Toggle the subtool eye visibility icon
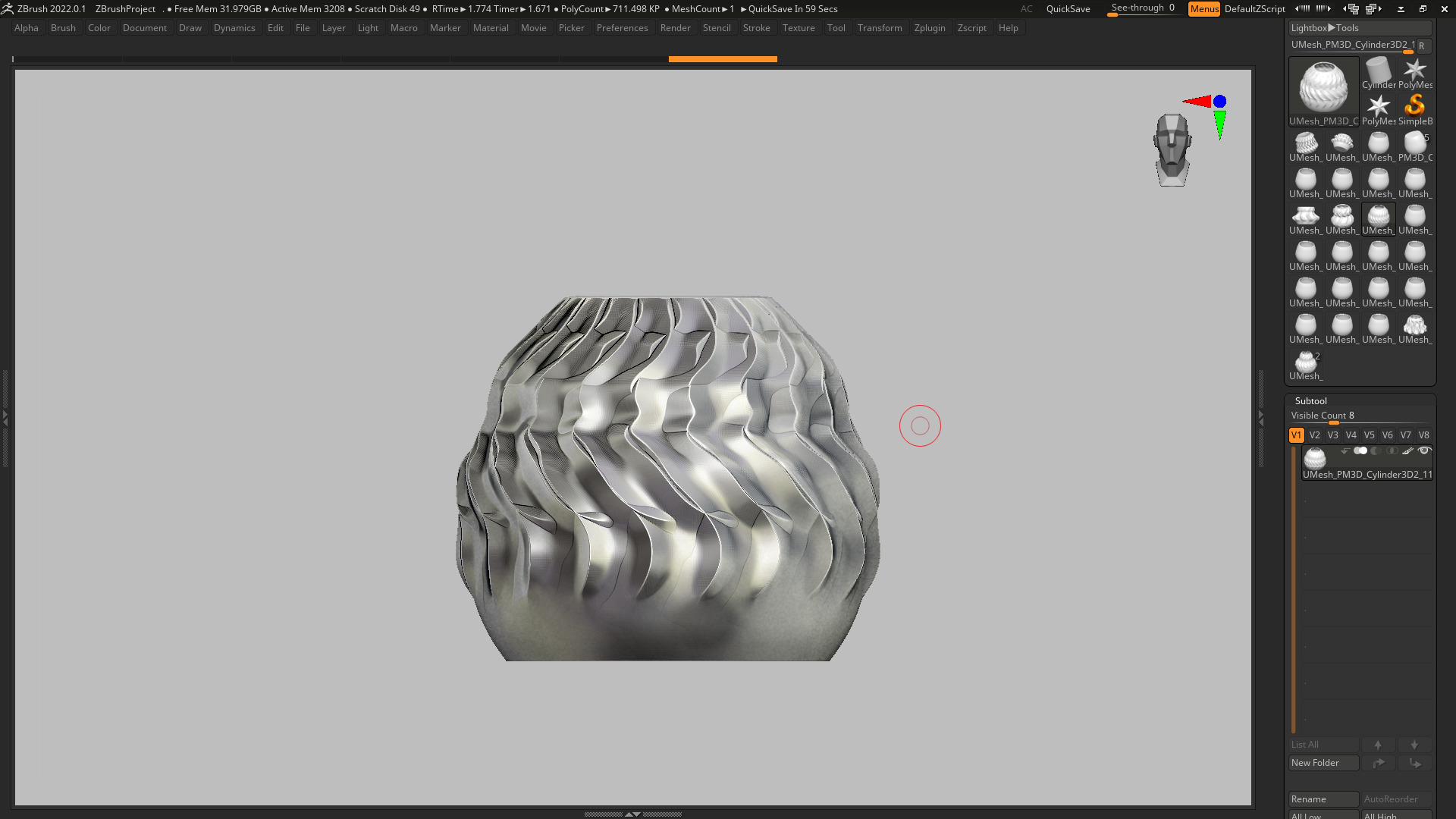This screenshot has height=819, width=1456. [1424, 451]
